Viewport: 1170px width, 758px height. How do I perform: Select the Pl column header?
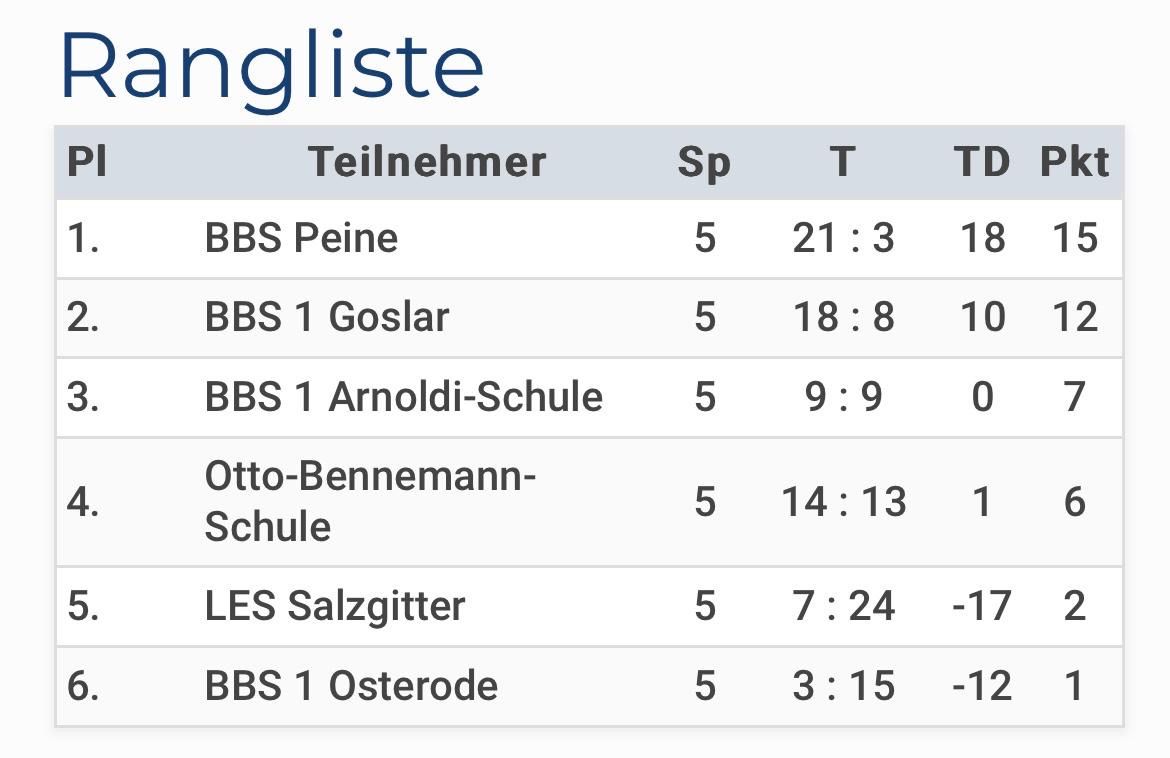tap(87, 162)
